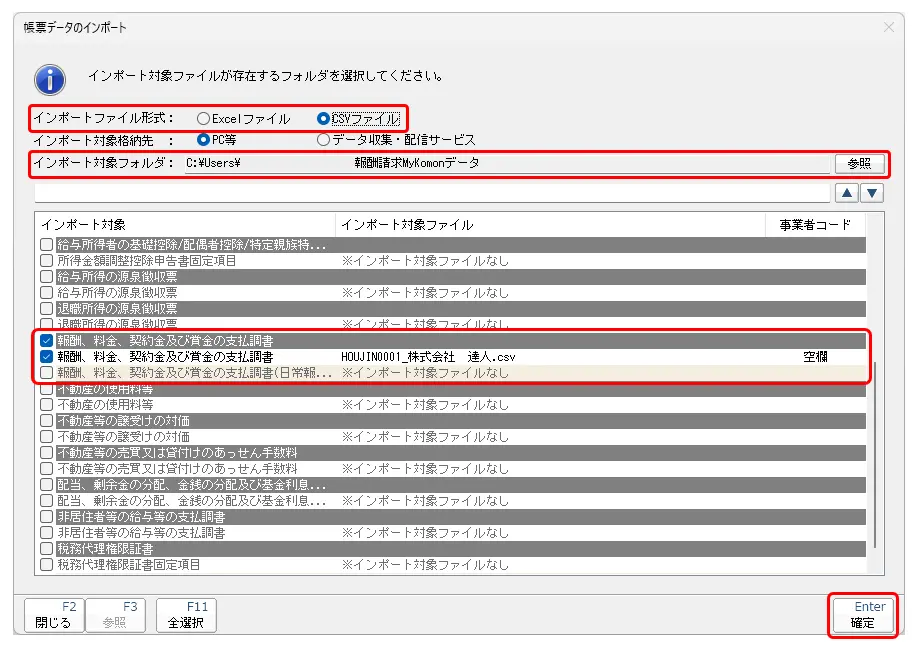Select データ収集・配信サービス radio option
The image size is (917, 651).
click(323, 140)
